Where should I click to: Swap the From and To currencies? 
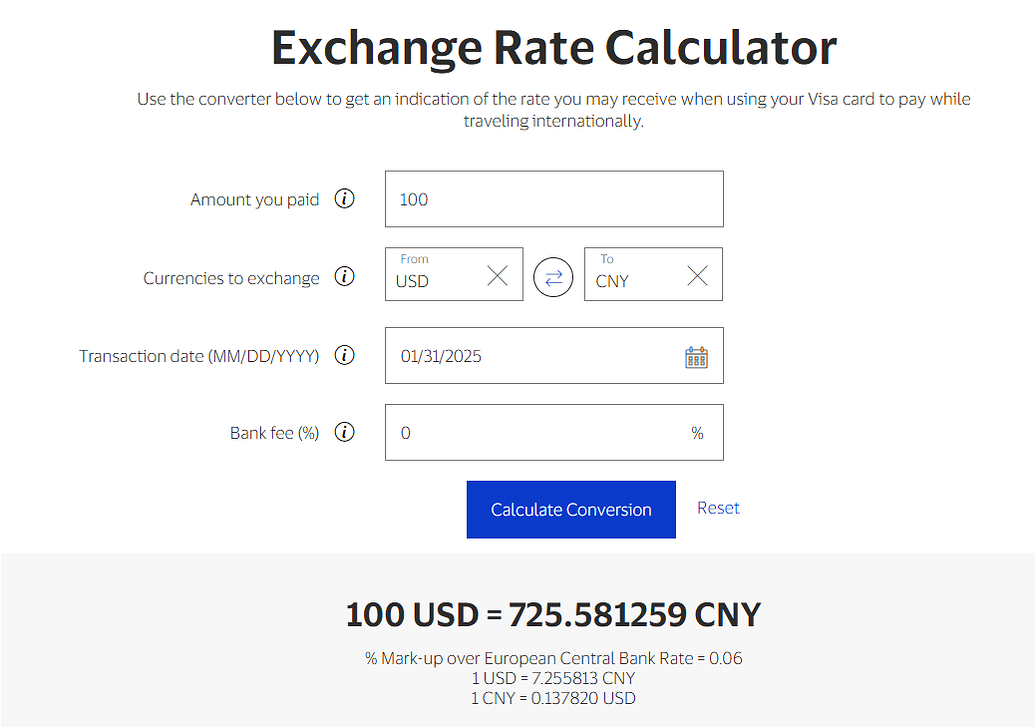[553, 277]
